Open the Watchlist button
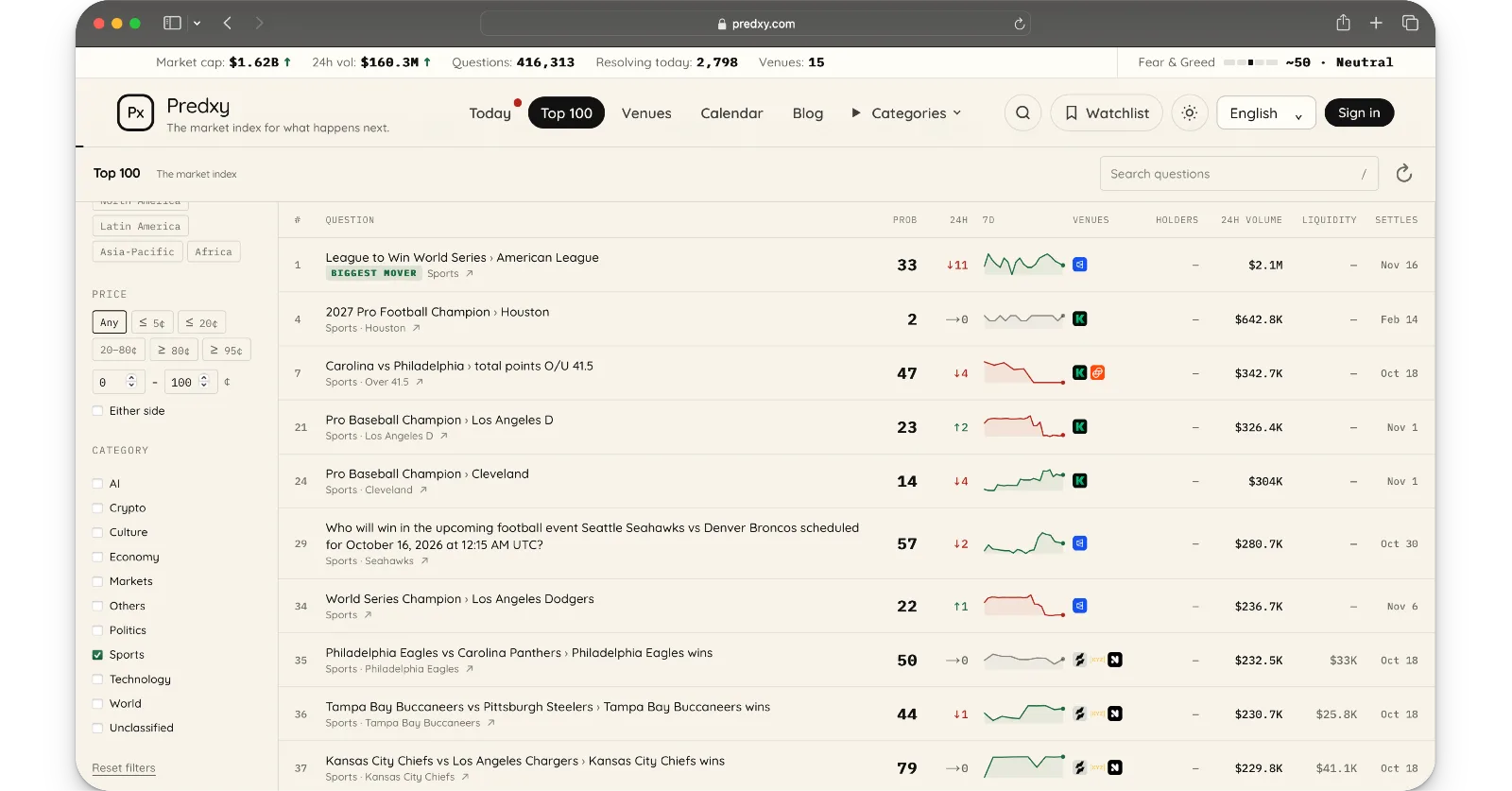This screenshot has height=791, width=1512. click(x=1107, y=112)
